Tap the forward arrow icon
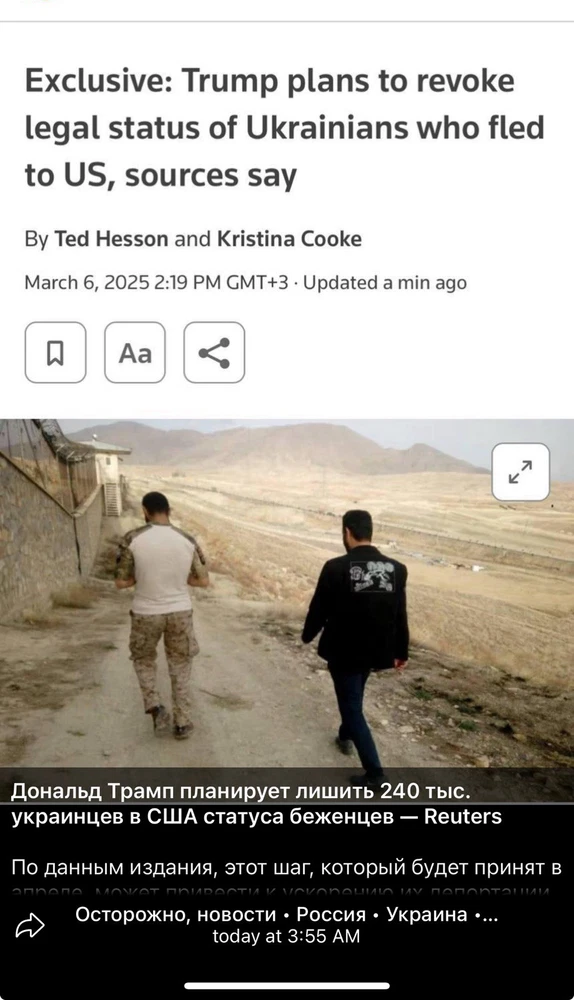This screenshot has height=1000, width=574. click(x=30, y=926)
